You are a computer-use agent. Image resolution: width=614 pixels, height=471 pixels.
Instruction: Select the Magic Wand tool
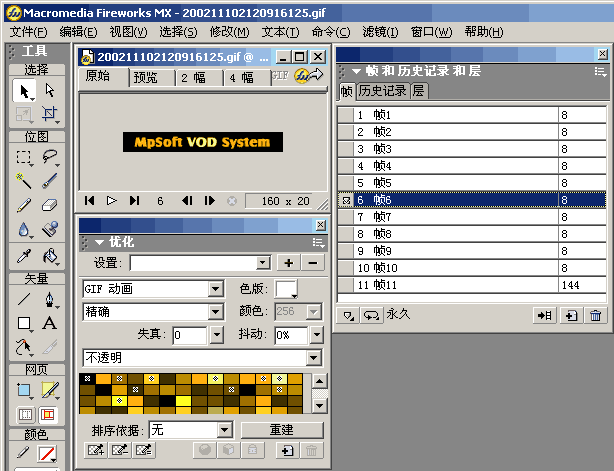24,181
